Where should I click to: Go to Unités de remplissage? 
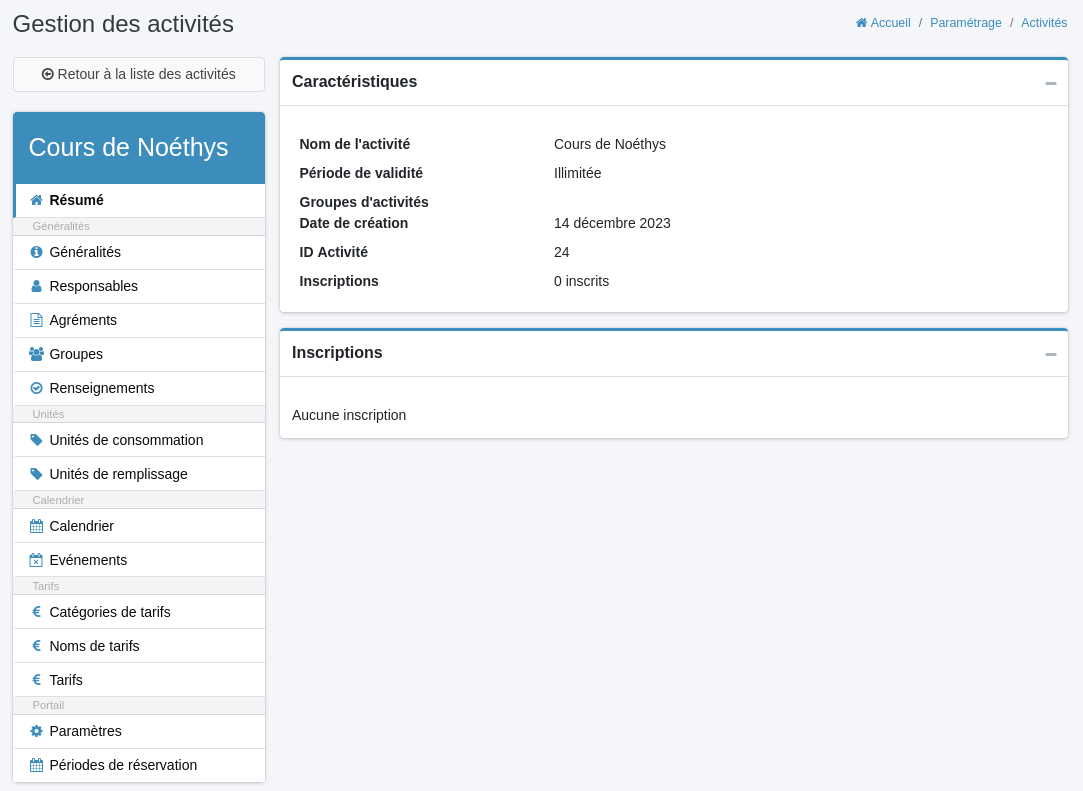pos(118,474)
